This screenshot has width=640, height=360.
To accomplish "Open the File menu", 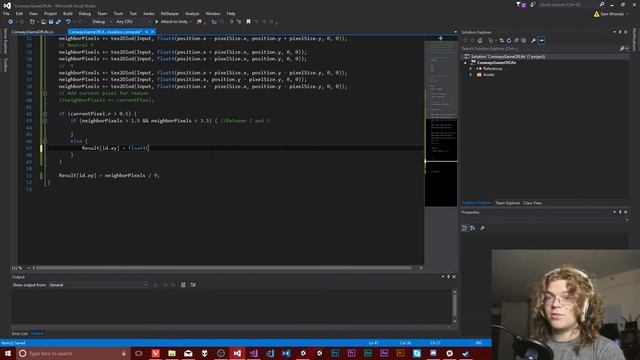I will point(6,13).
